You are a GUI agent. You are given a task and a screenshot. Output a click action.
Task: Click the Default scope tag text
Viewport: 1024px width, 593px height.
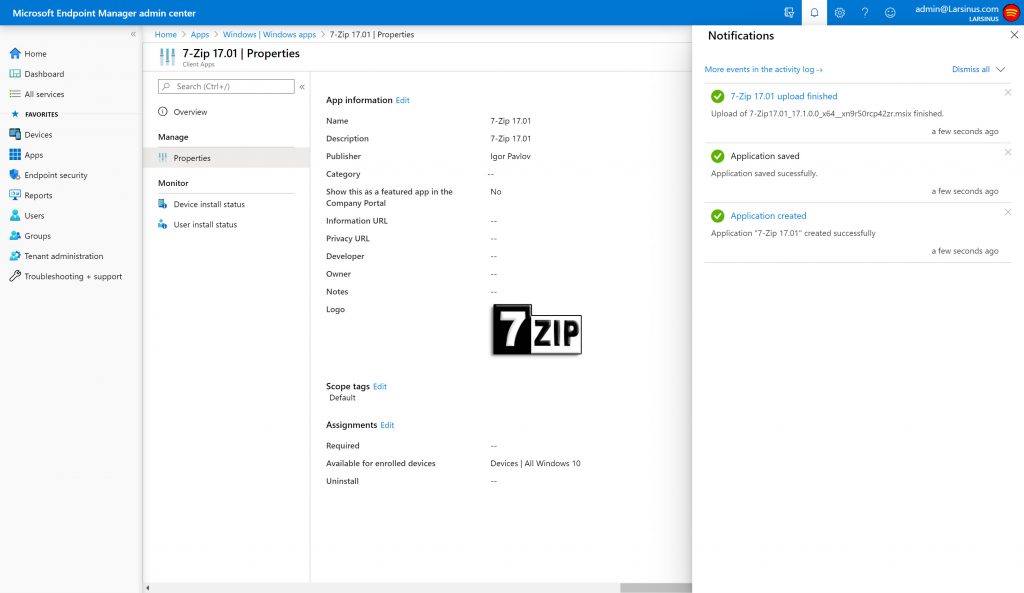342,398
